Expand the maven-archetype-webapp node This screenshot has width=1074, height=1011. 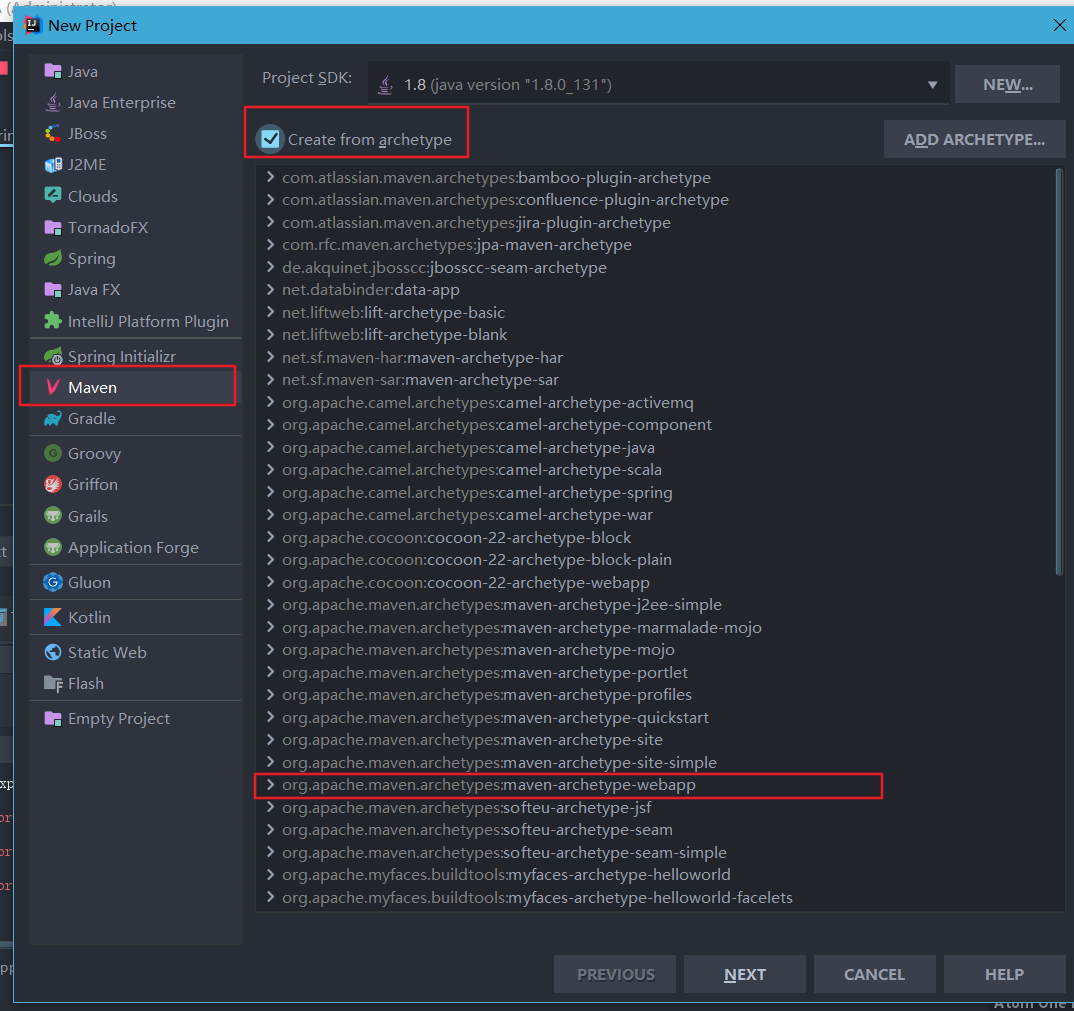point(271,785)
